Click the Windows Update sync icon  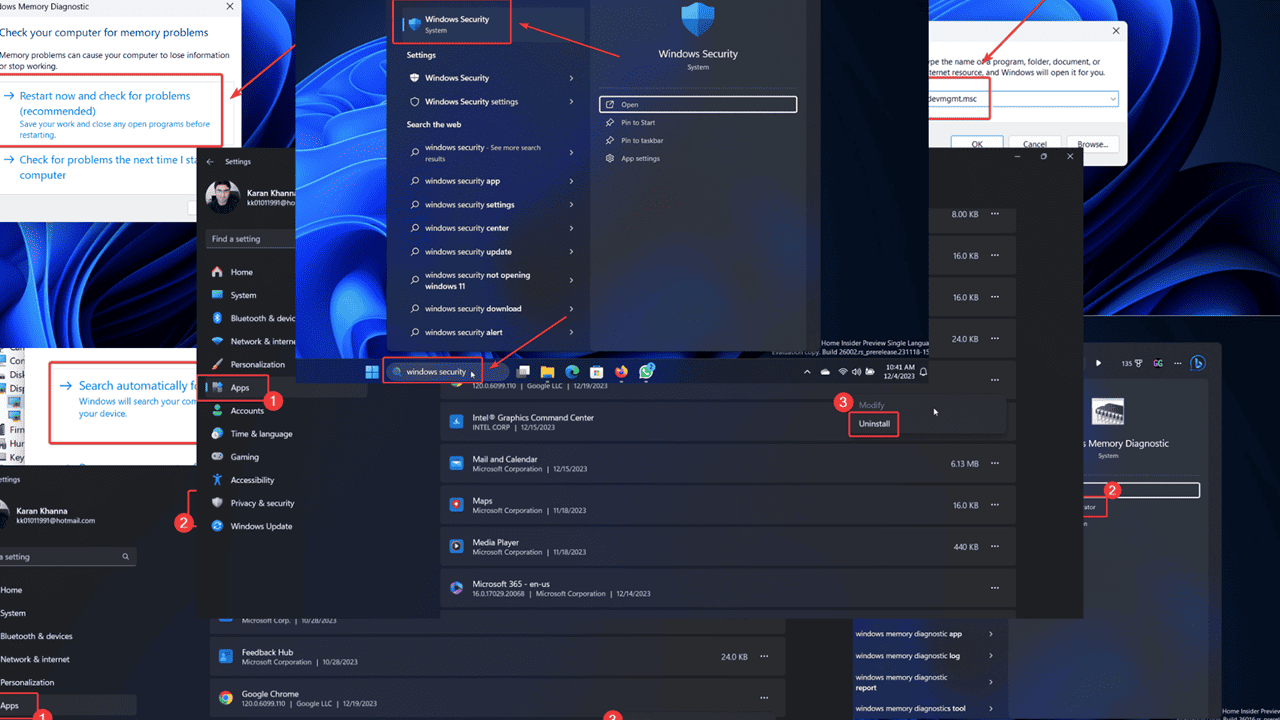coord(217,526)
